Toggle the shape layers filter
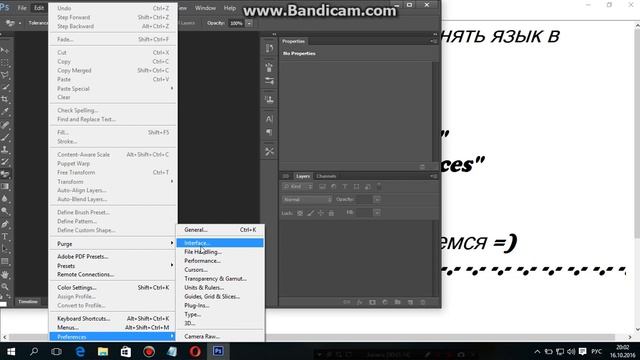This screenshot has width=640, height=360. tap(356, 187)
